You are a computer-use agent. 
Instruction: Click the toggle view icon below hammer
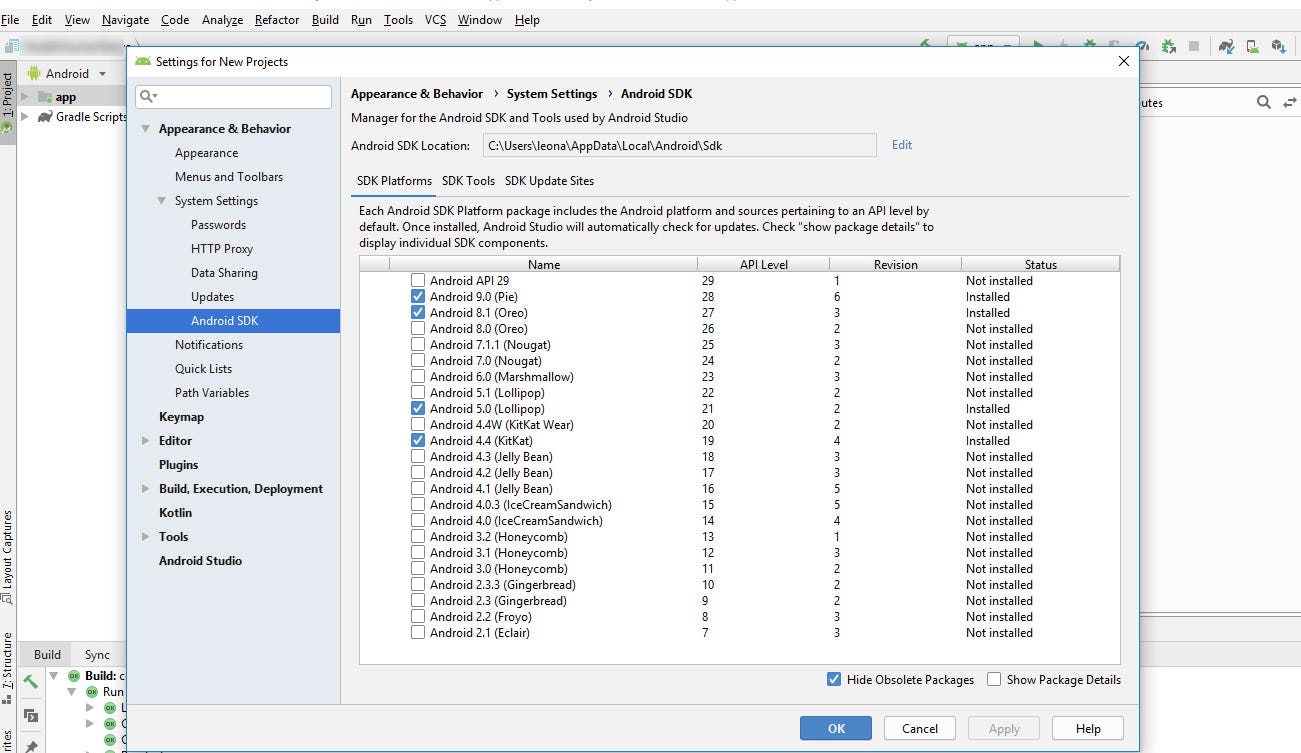30,715
